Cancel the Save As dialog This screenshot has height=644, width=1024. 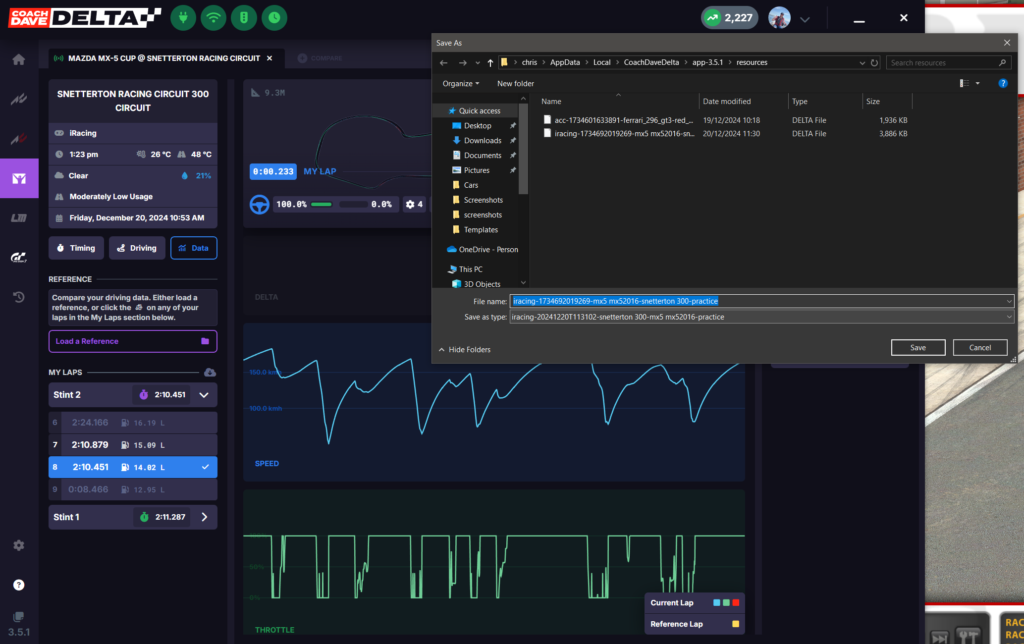980,347
